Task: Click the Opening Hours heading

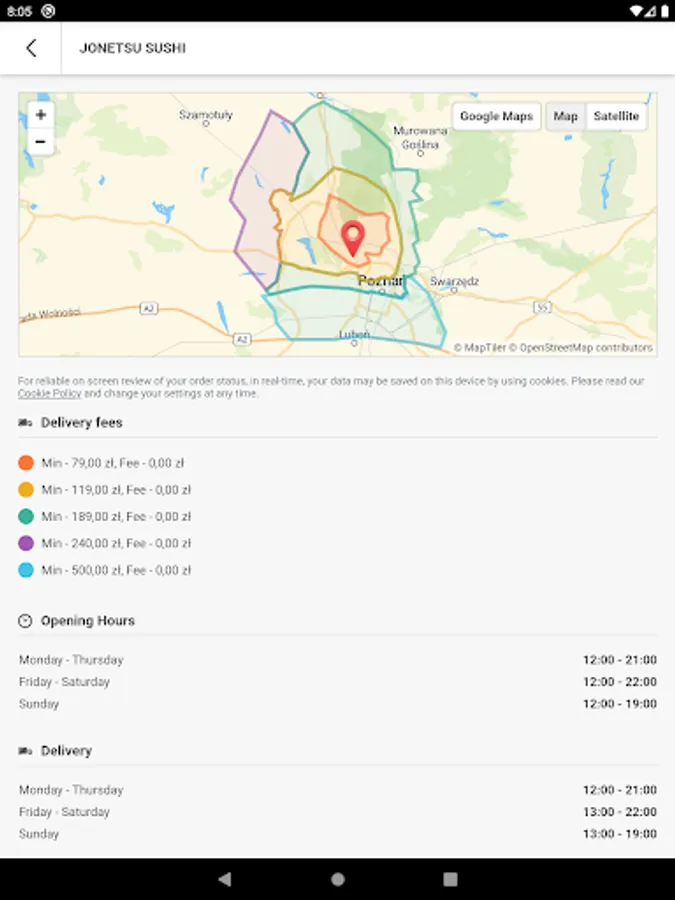Action: [88, 620]
